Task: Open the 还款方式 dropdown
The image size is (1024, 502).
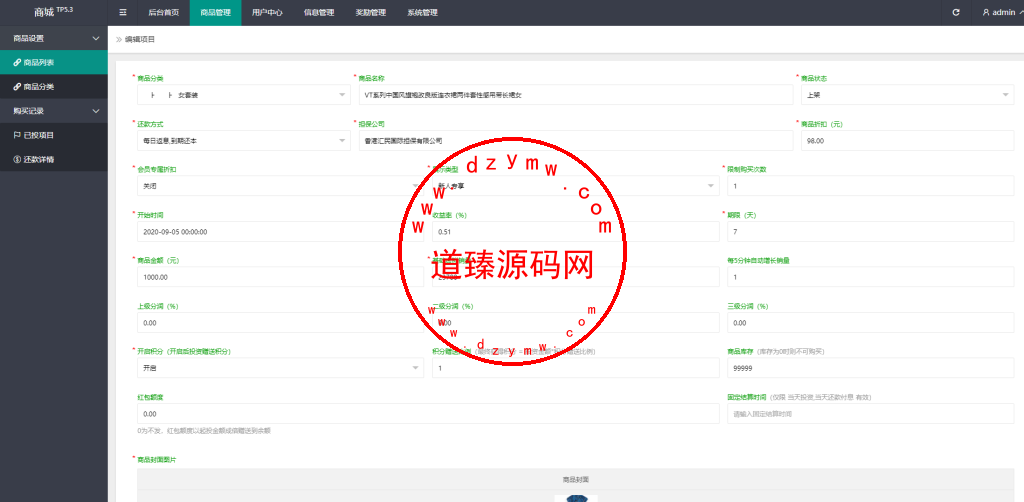Action: click(x=244, y=140)
